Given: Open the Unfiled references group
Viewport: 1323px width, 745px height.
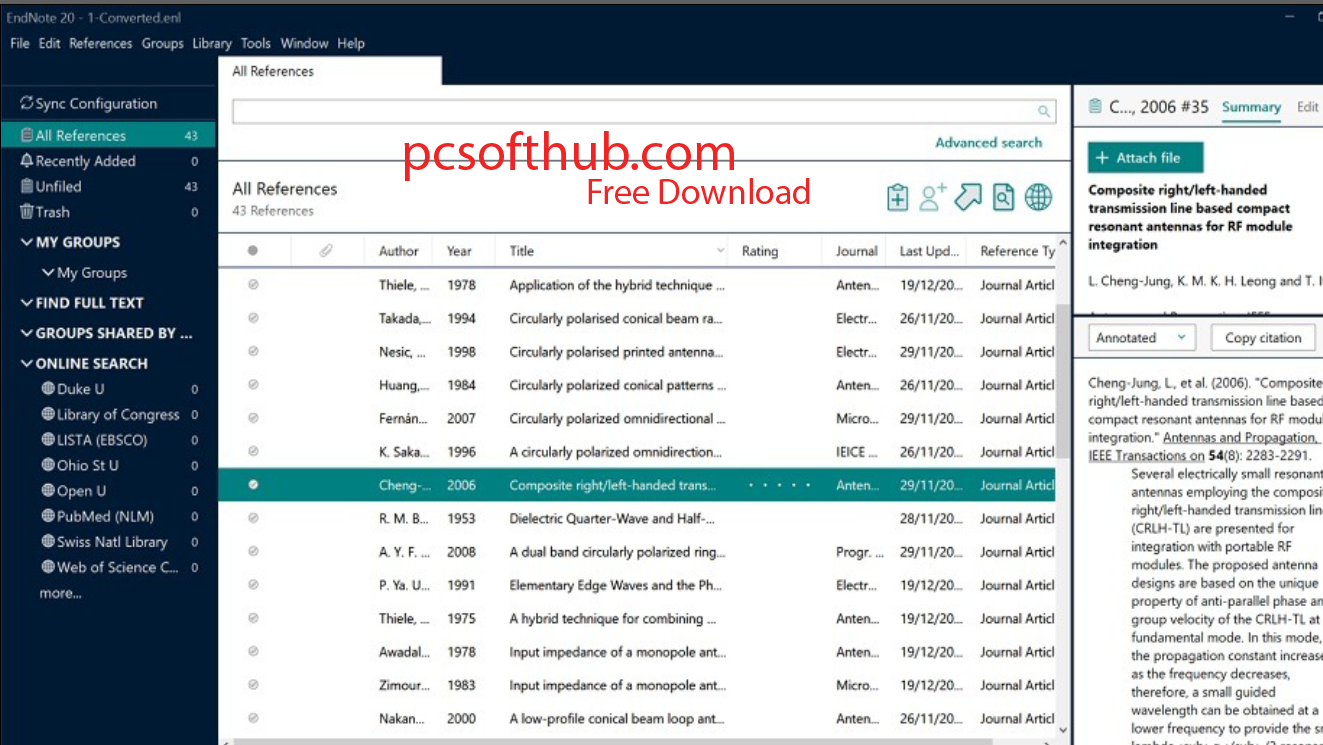Looking at the screenshot, I should (x=108, y=186).
